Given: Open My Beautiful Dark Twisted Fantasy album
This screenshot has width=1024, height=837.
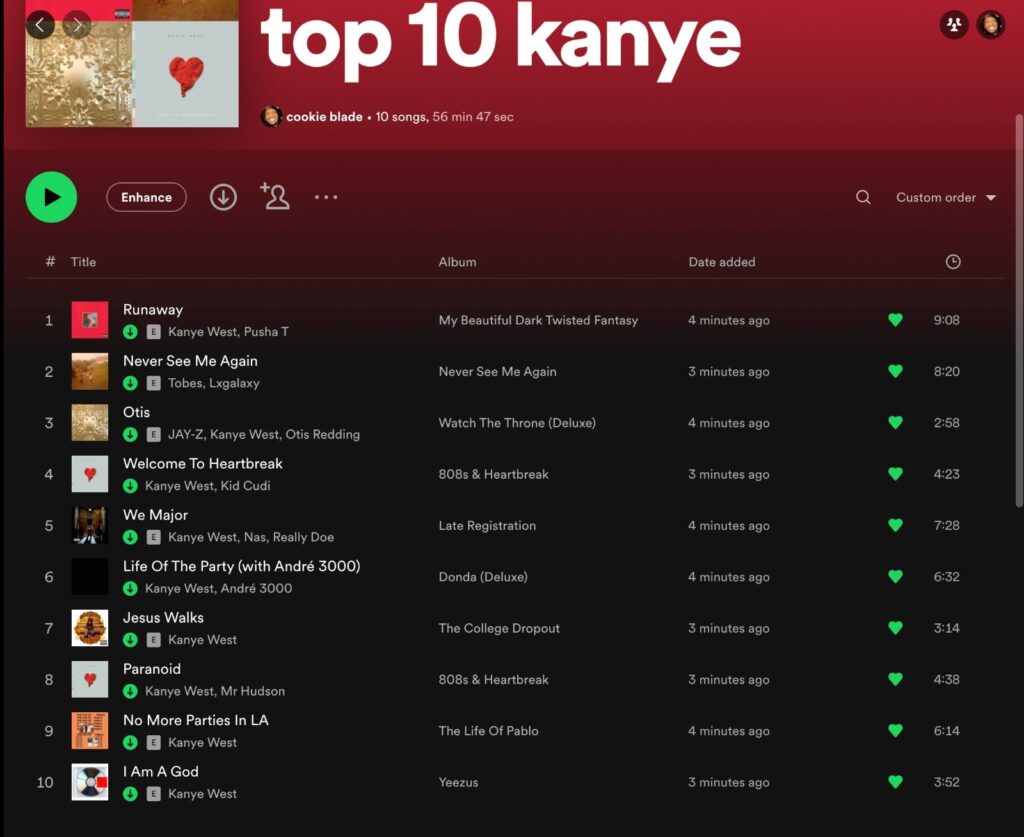Looking at the screenshot, I should tap(538, 320).
